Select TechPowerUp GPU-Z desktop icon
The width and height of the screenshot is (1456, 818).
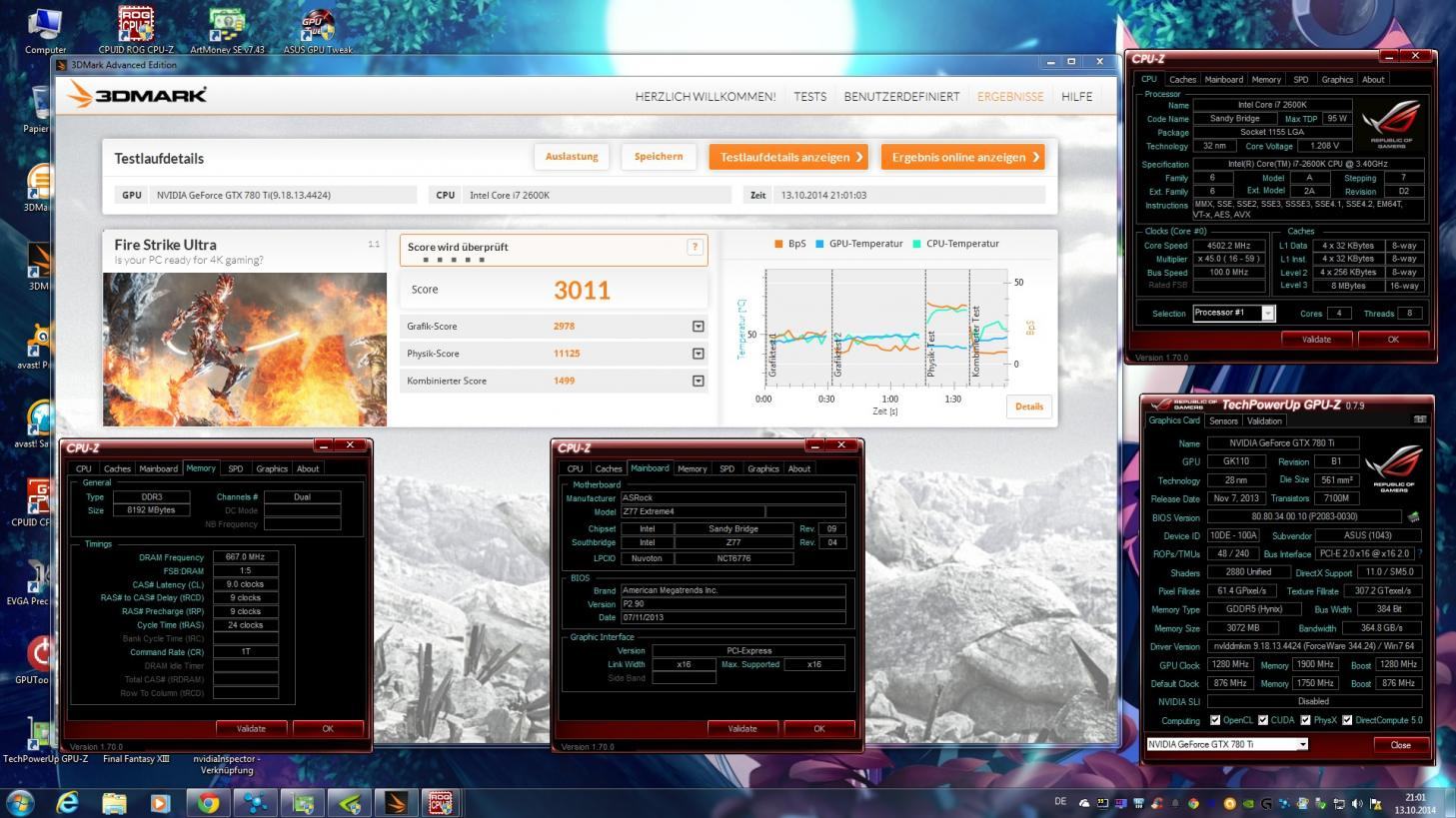tap(45, 739)
